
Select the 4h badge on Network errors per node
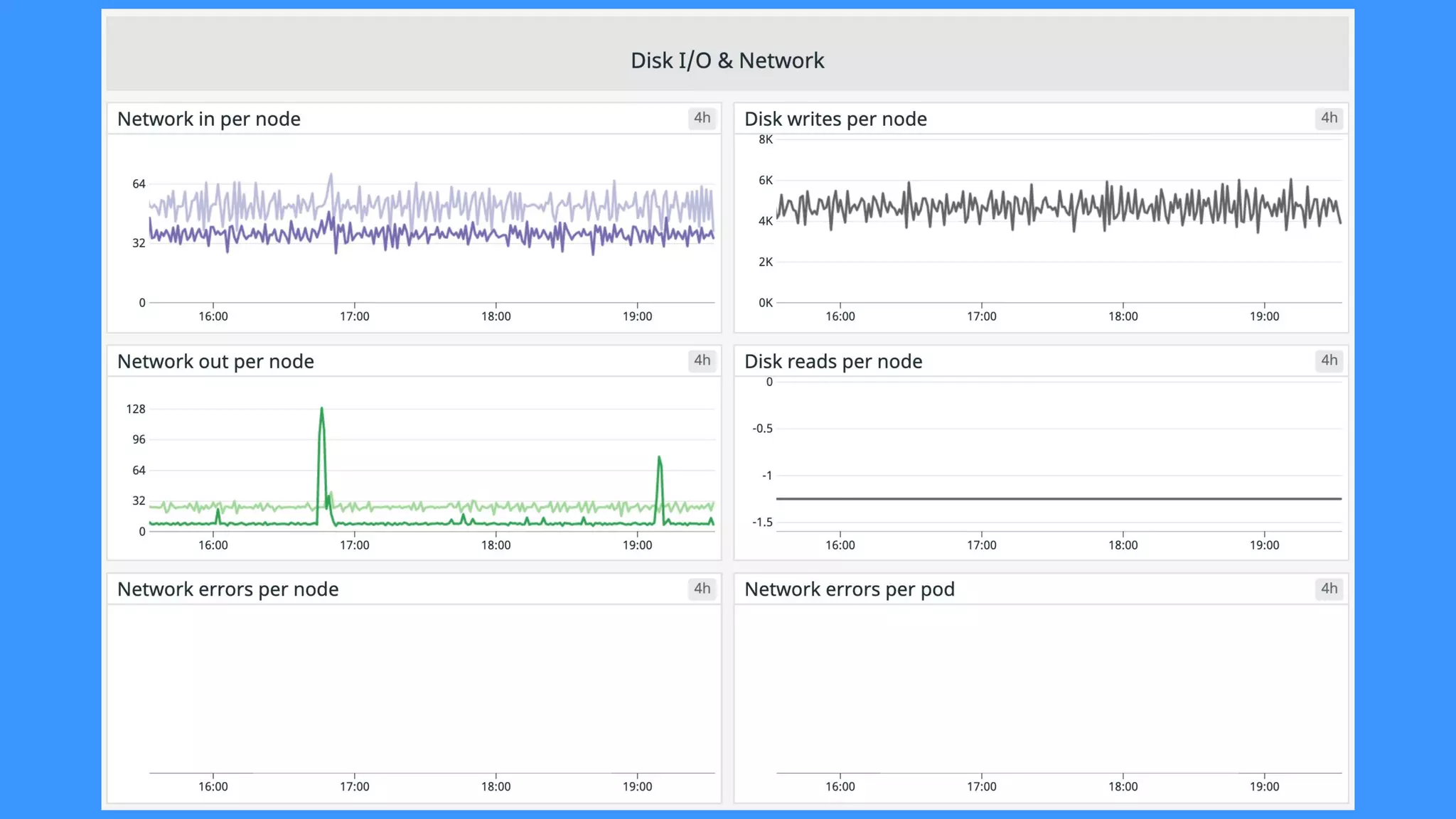pos(702,589)
